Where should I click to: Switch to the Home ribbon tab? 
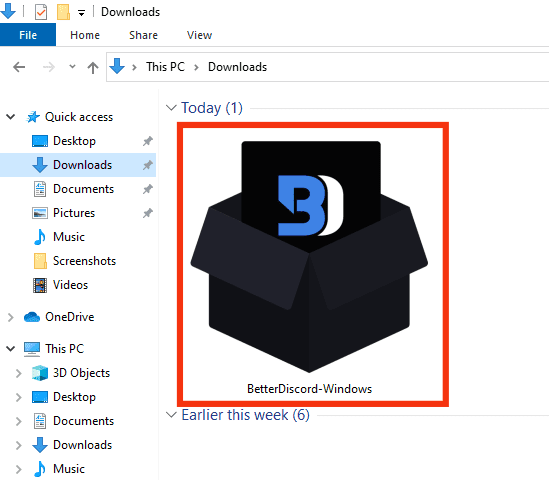pyautogui.click(x=85, y=35)
